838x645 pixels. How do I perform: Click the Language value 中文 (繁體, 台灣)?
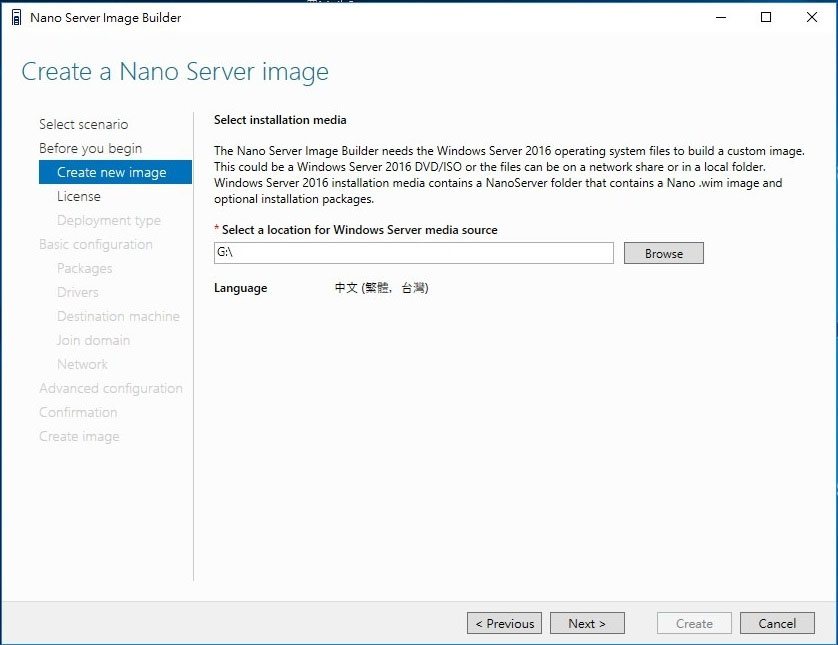[382, 288]
